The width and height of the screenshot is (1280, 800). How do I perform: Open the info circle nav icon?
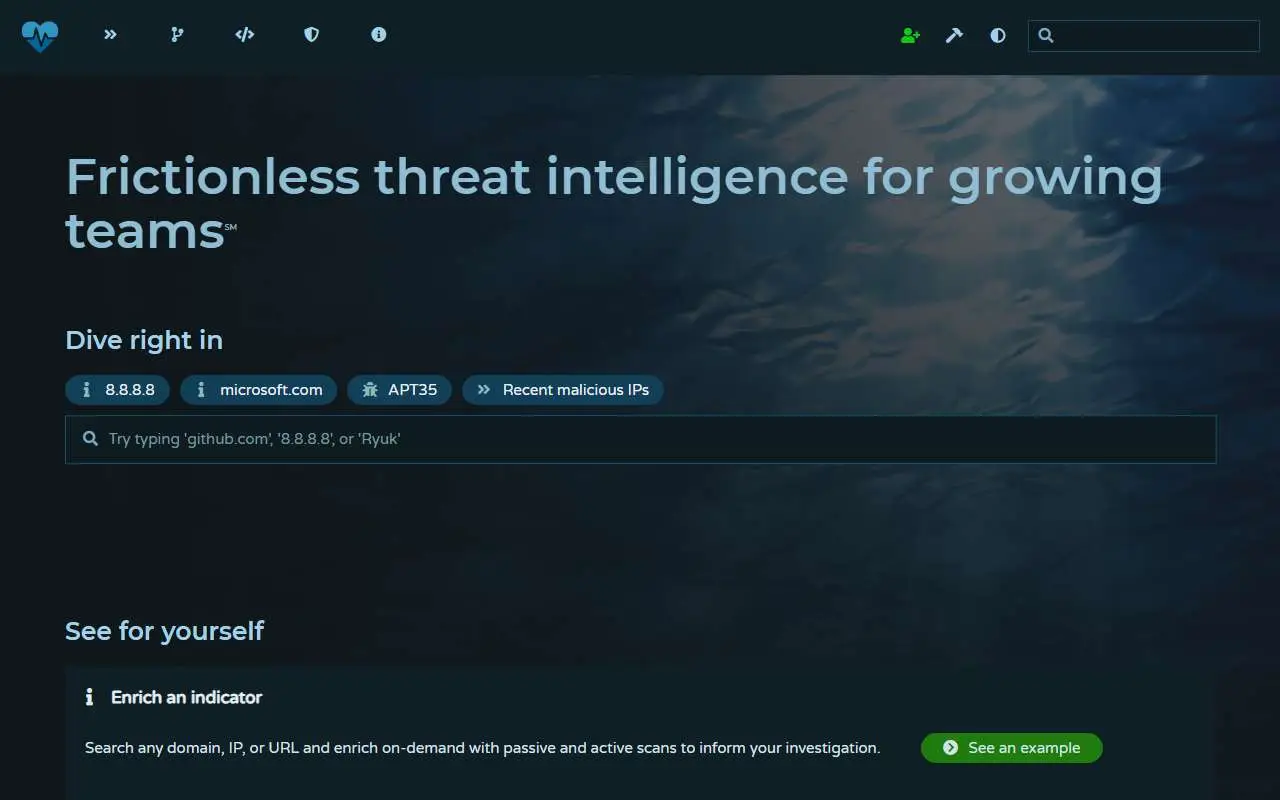pyautogui.click(x=378, y=34)
